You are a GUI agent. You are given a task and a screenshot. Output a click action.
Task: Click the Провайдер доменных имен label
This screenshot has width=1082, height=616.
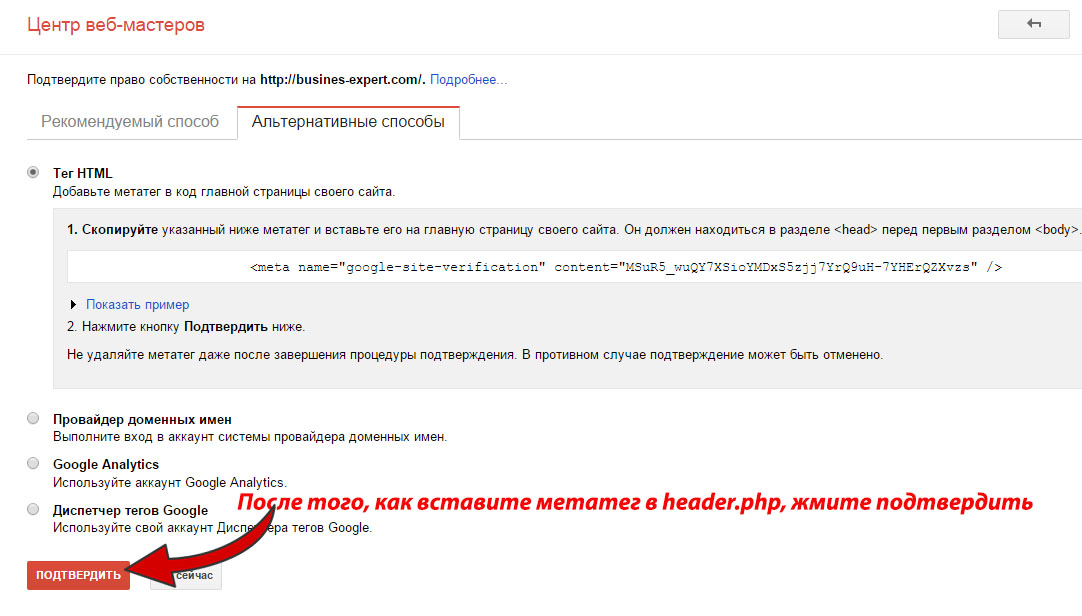pyautogui.click(x=142, y=419)
